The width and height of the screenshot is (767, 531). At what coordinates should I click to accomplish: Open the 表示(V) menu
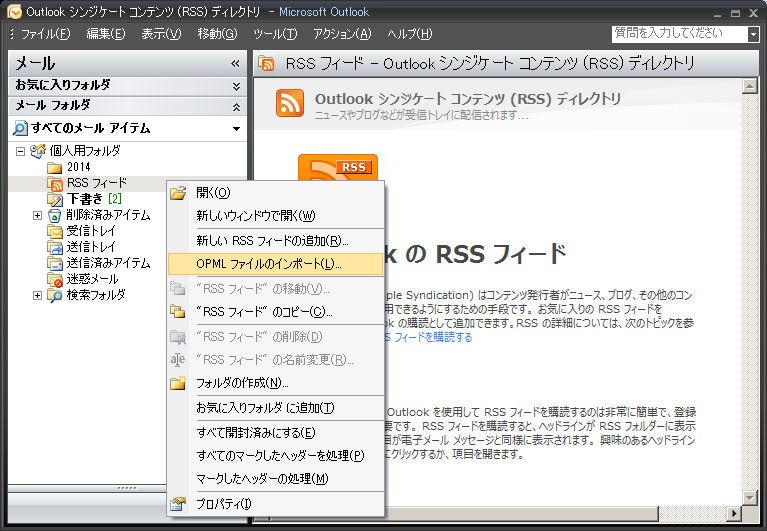[161, 34]
